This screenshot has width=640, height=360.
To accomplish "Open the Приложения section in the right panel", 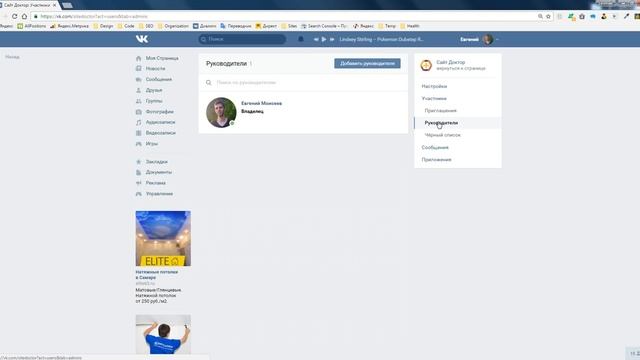I will coord(436,160).
